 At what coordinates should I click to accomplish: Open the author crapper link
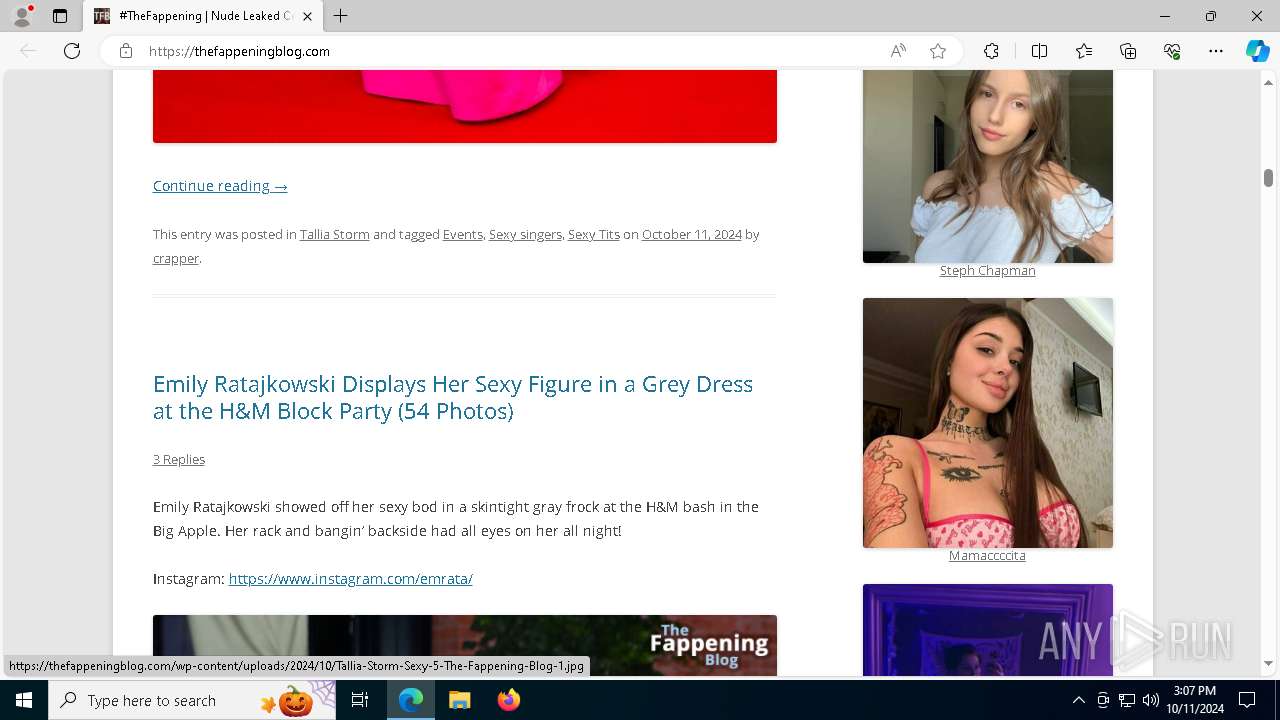point(176,258)
